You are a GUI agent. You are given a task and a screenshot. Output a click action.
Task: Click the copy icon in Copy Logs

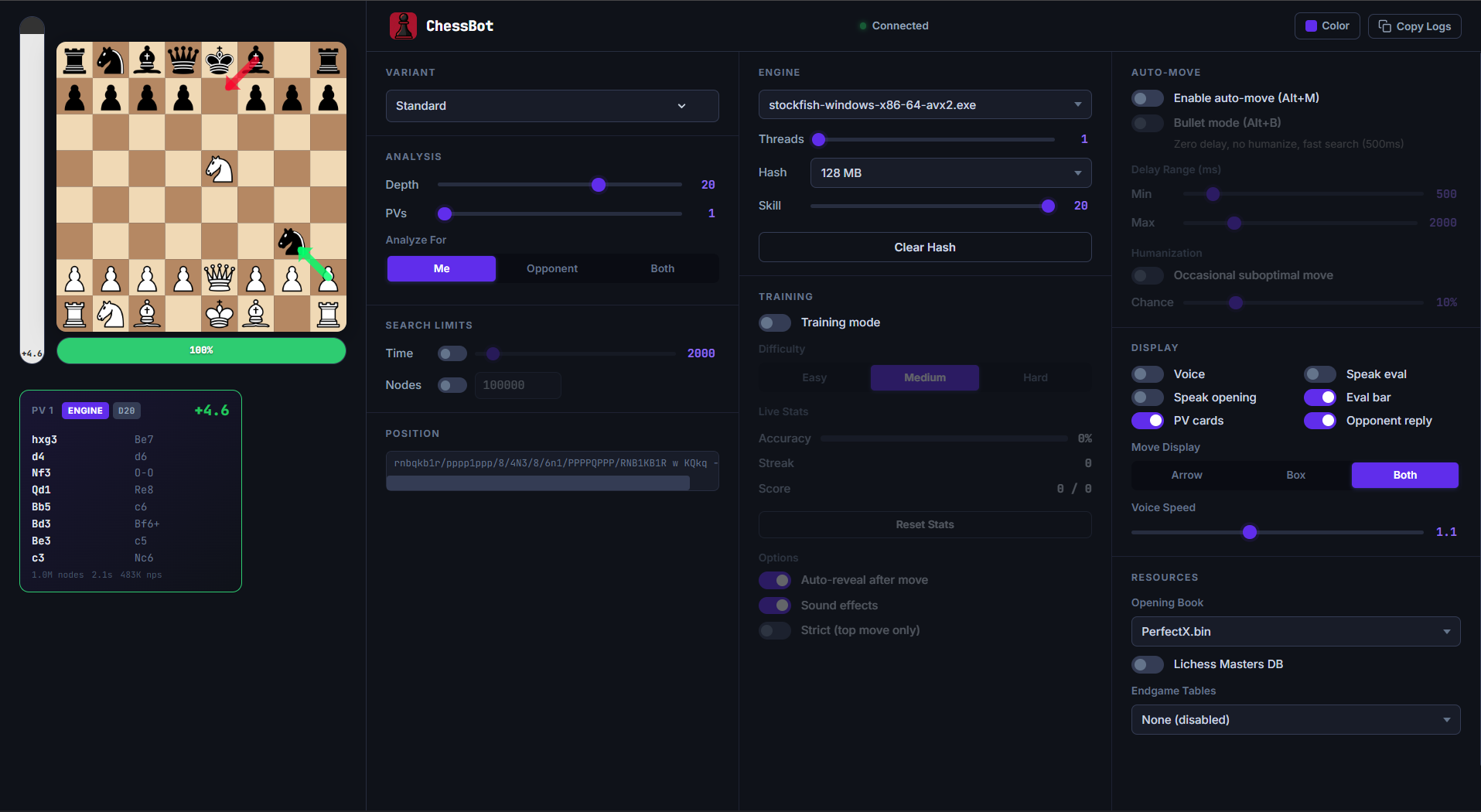tap(1384, 26)
